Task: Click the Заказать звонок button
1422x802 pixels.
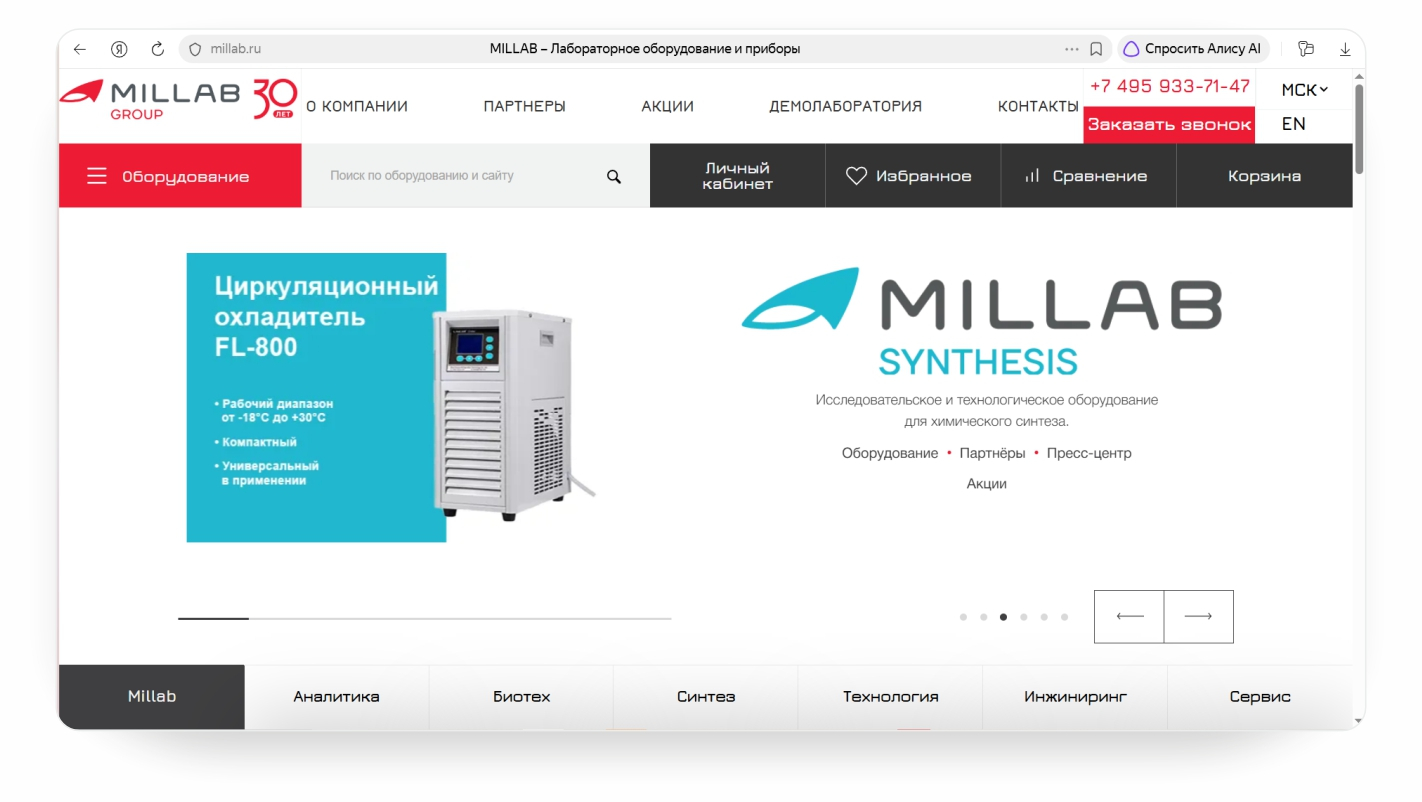Action: click(x=1169, y=125)
